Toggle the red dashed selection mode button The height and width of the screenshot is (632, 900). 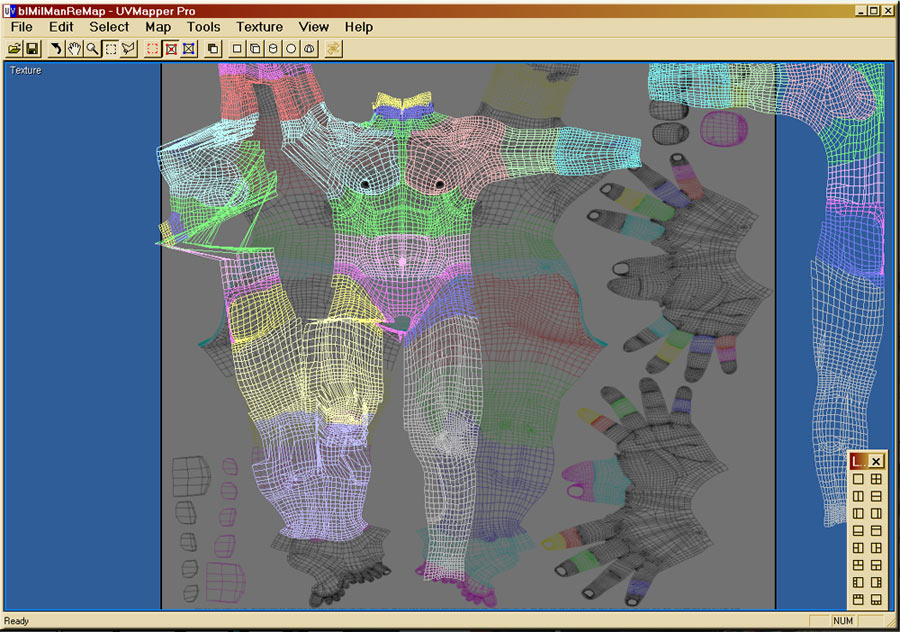[x=153, y=48]
